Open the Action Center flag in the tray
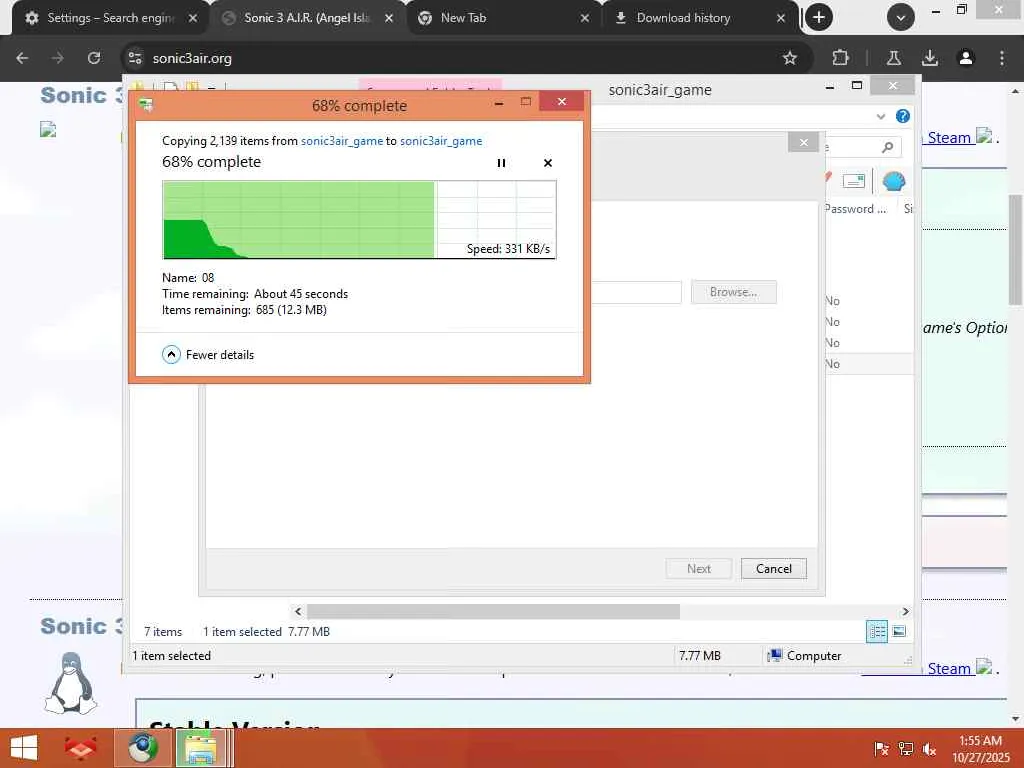This screenshot has width=1024, height=768. click(x=881, y=749)
